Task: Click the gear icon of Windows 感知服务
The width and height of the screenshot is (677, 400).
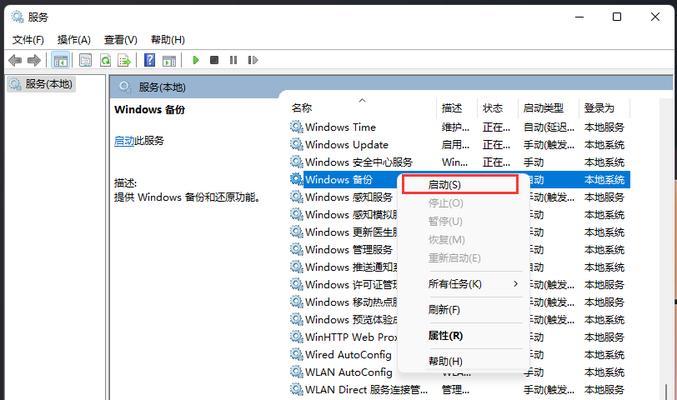Action: click(297, 197)
